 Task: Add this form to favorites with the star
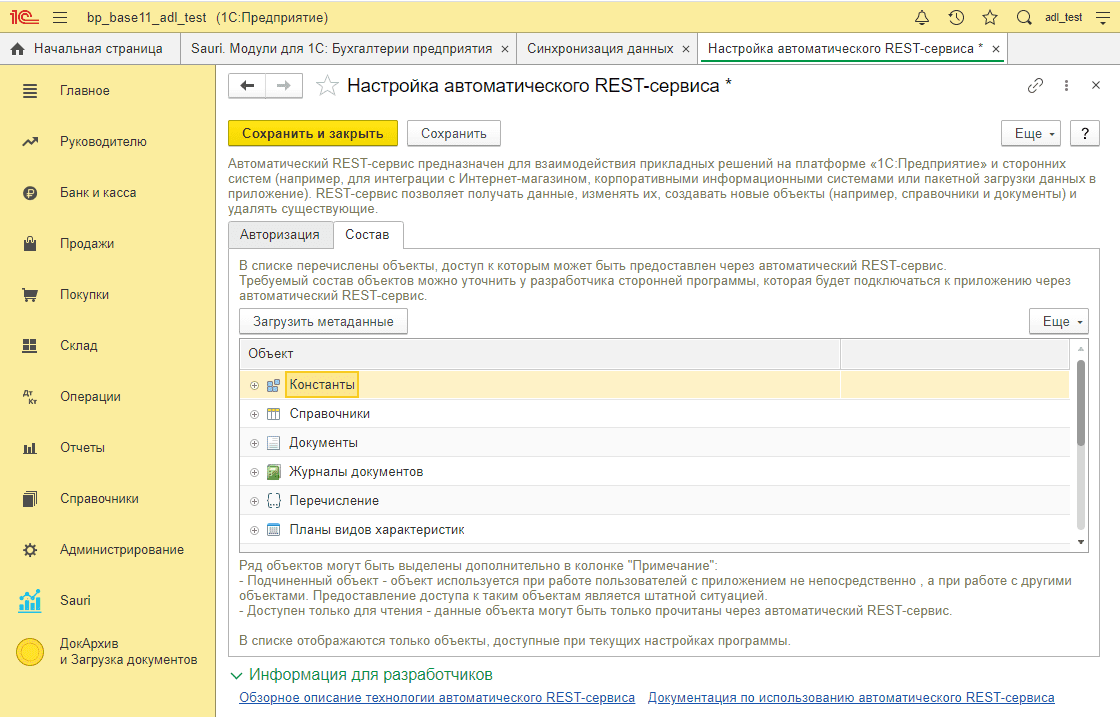pyautogui.click(x=327, y=86)
